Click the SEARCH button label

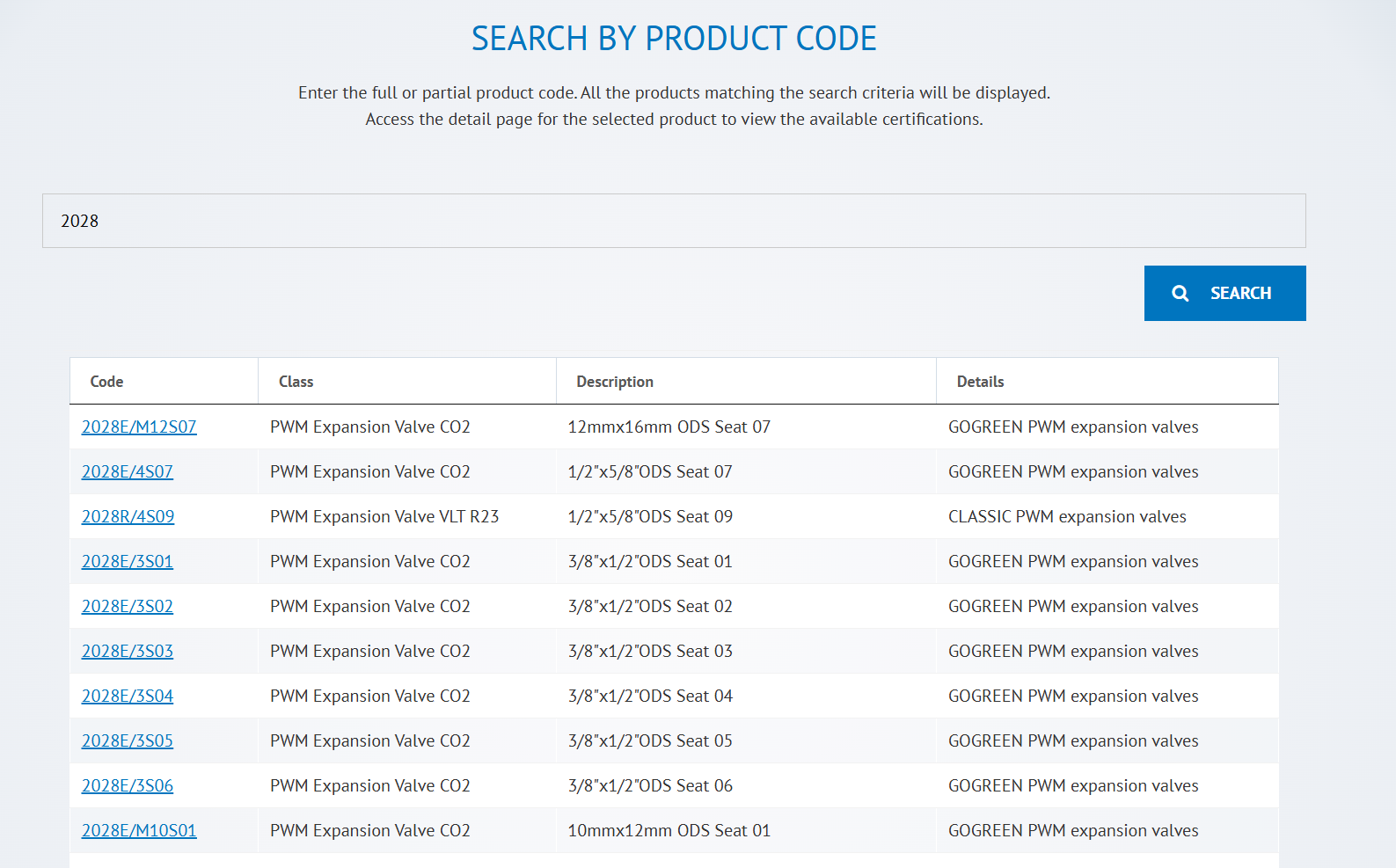click(1240, 294)
